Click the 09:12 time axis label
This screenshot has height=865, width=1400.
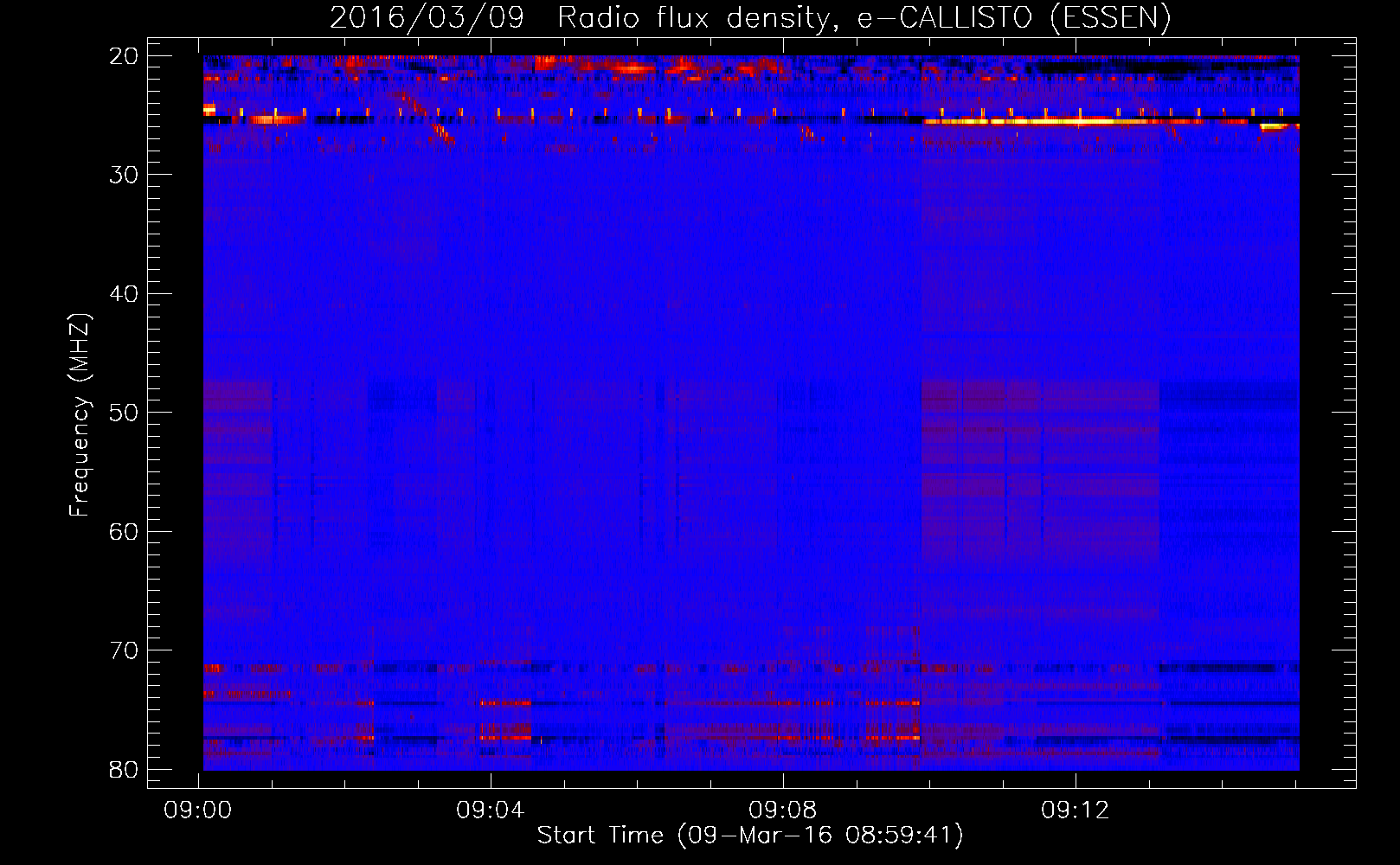[1076, 811]
